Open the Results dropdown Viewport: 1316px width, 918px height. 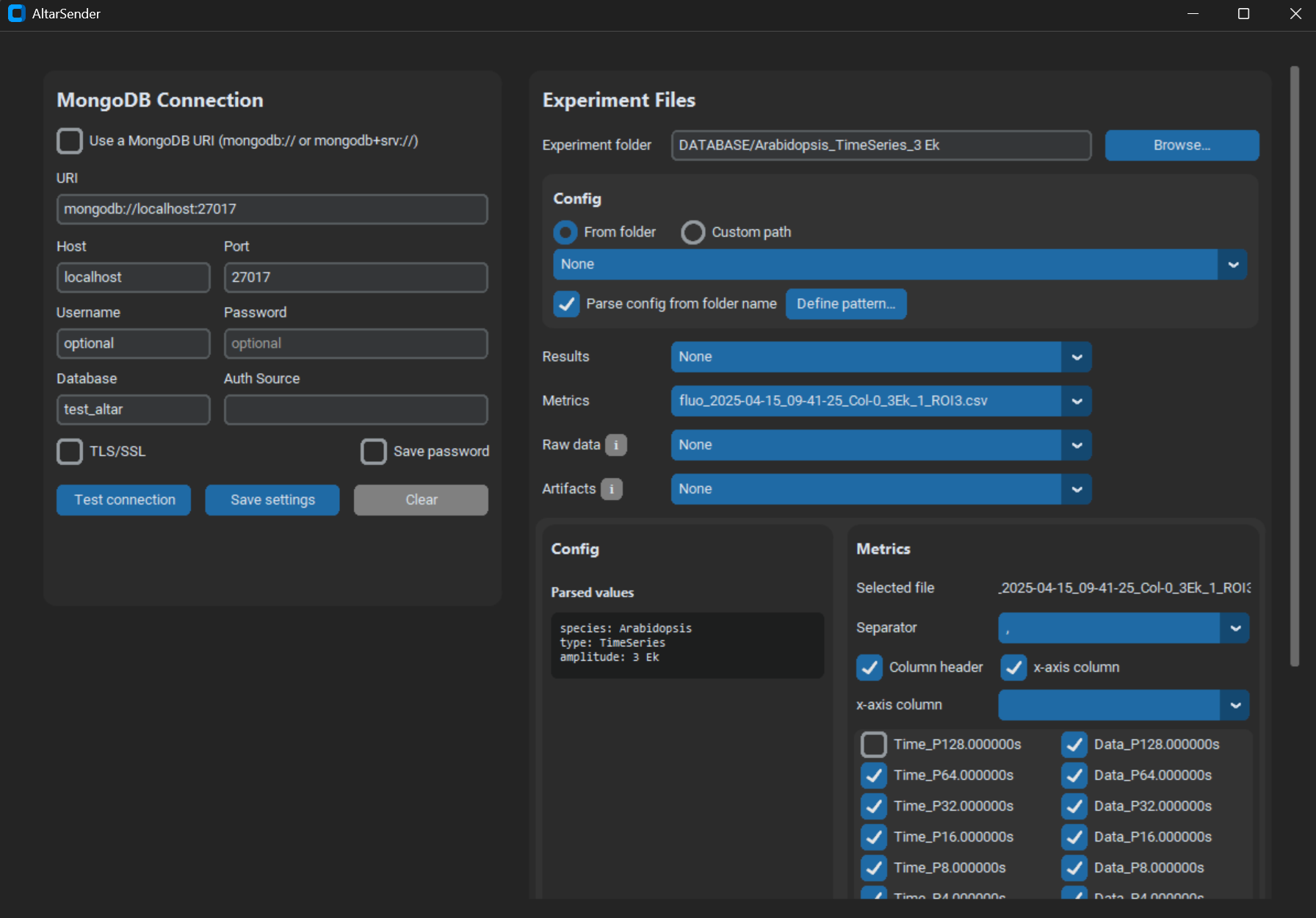(x=1077, y=357)
